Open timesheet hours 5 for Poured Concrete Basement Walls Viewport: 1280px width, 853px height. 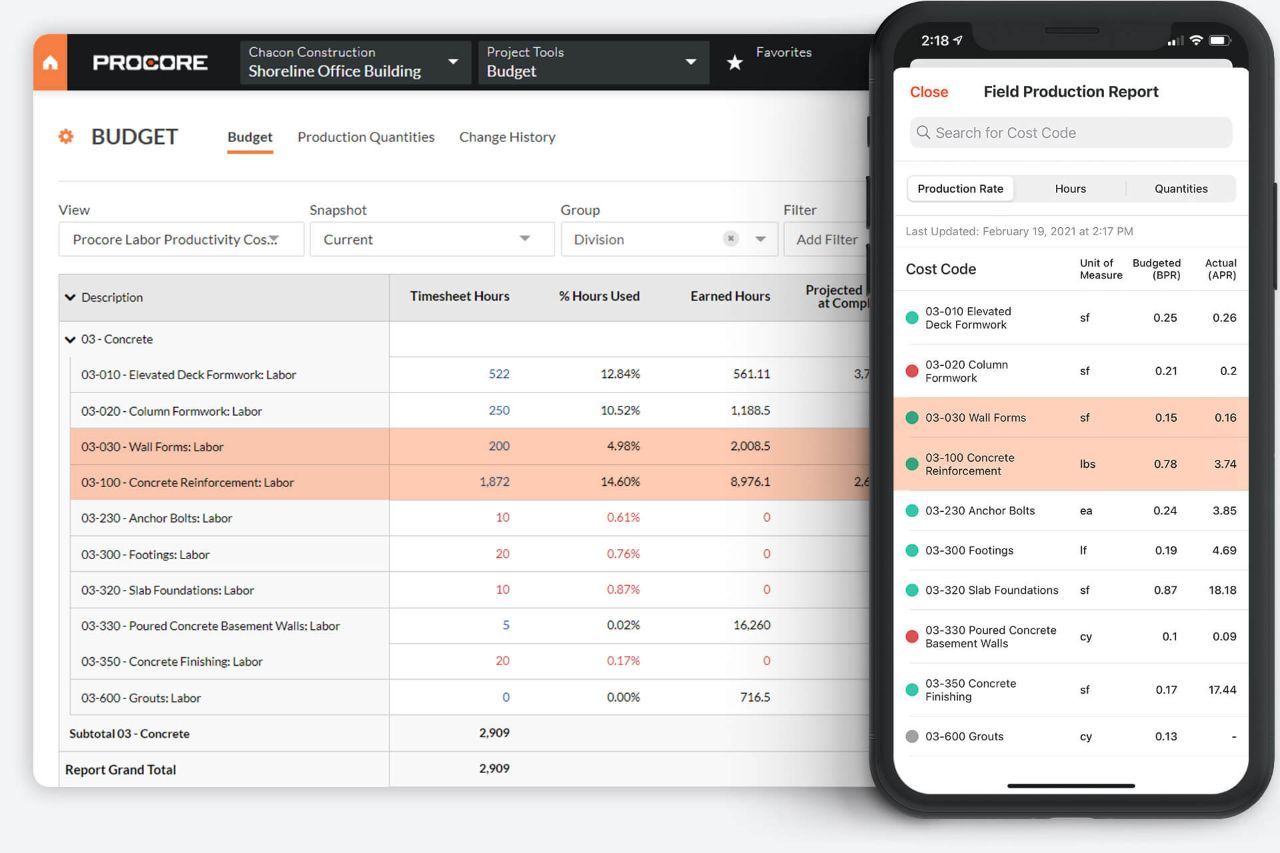[506, 625]
